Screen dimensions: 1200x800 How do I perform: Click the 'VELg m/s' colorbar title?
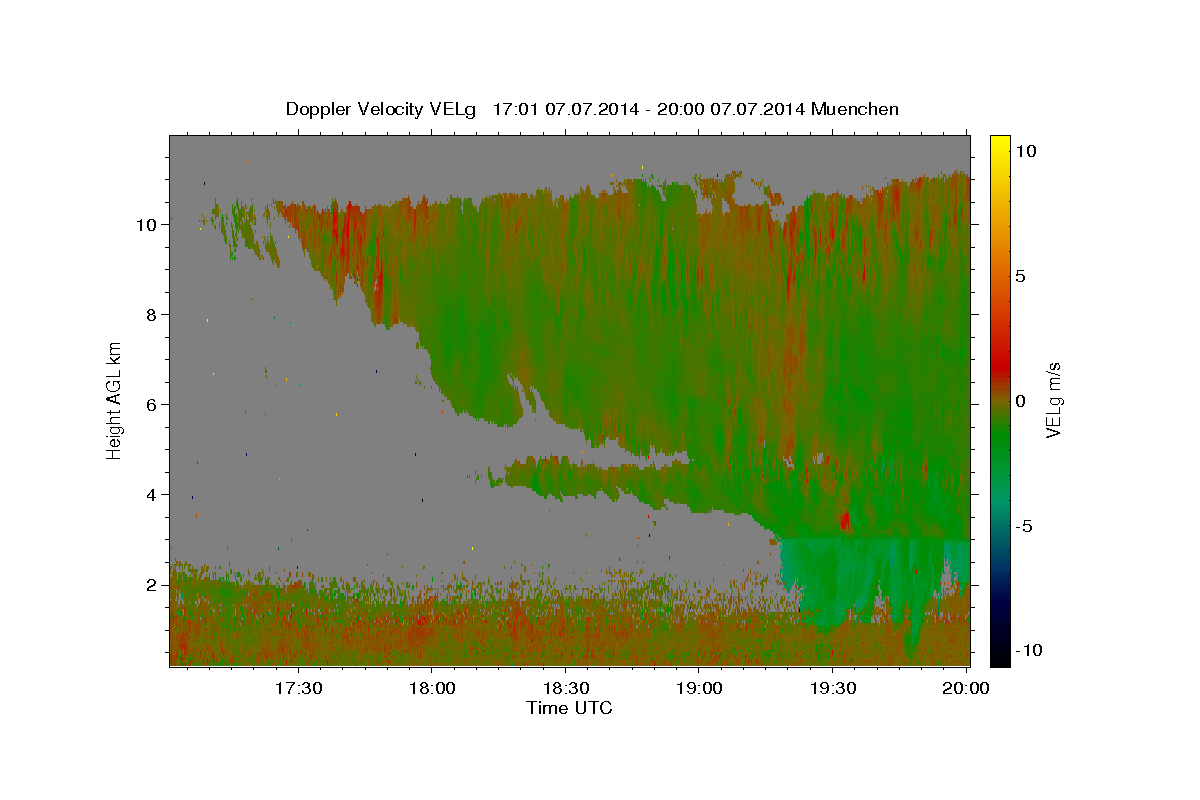[x=1054, y=400]
